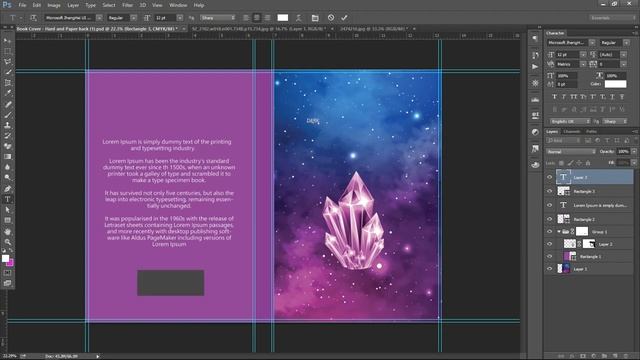Select the Move tool

tap(7, 41)
